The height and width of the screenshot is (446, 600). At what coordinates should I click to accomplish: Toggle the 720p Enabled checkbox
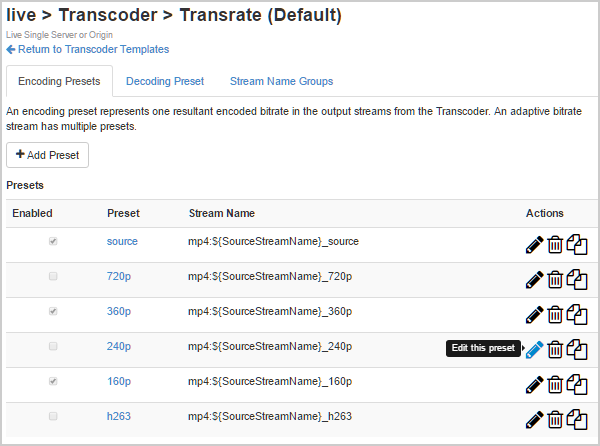pyautogui.click(x=53, y=276)
